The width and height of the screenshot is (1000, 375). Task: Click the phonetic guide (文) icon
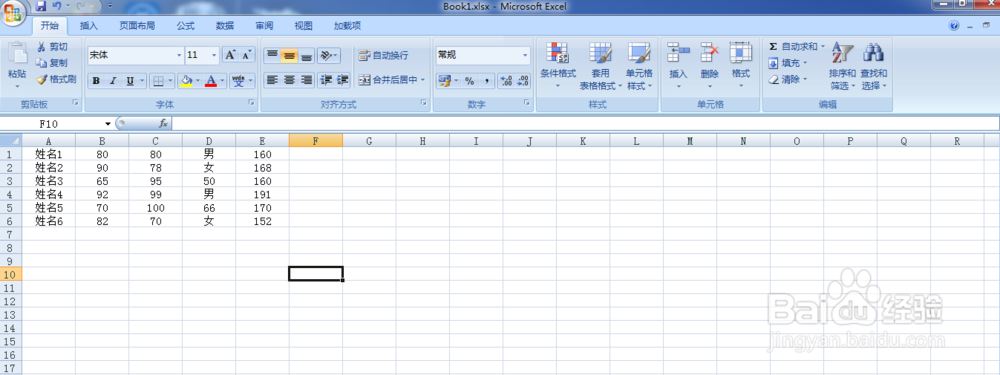pos(239,81)
